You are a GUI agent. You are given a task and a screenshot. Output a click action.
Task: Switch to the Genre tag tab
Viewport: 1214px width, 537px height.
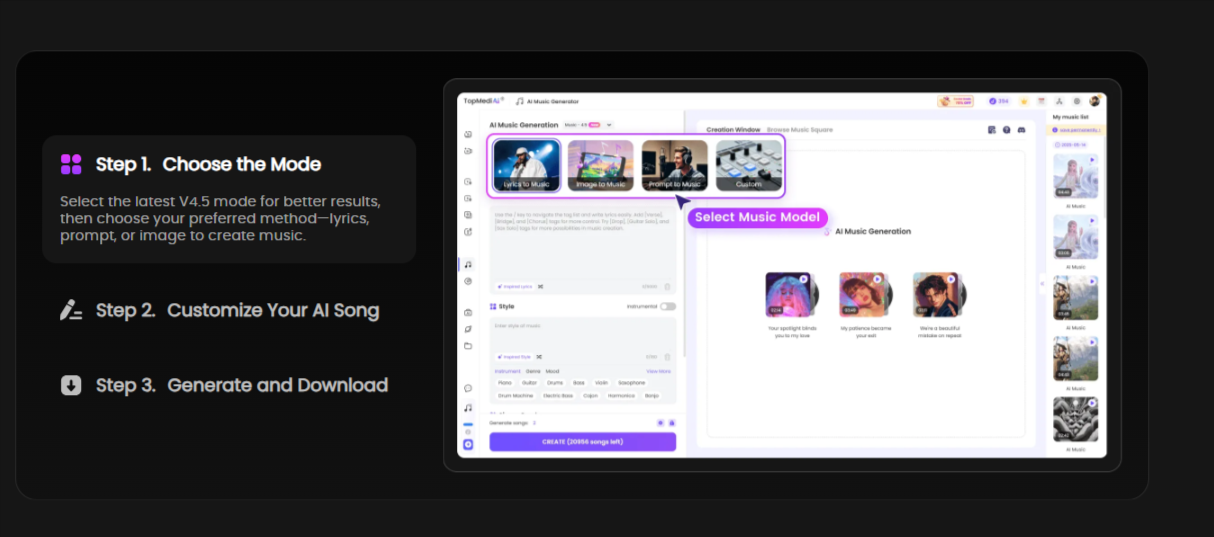pos(532,371)
